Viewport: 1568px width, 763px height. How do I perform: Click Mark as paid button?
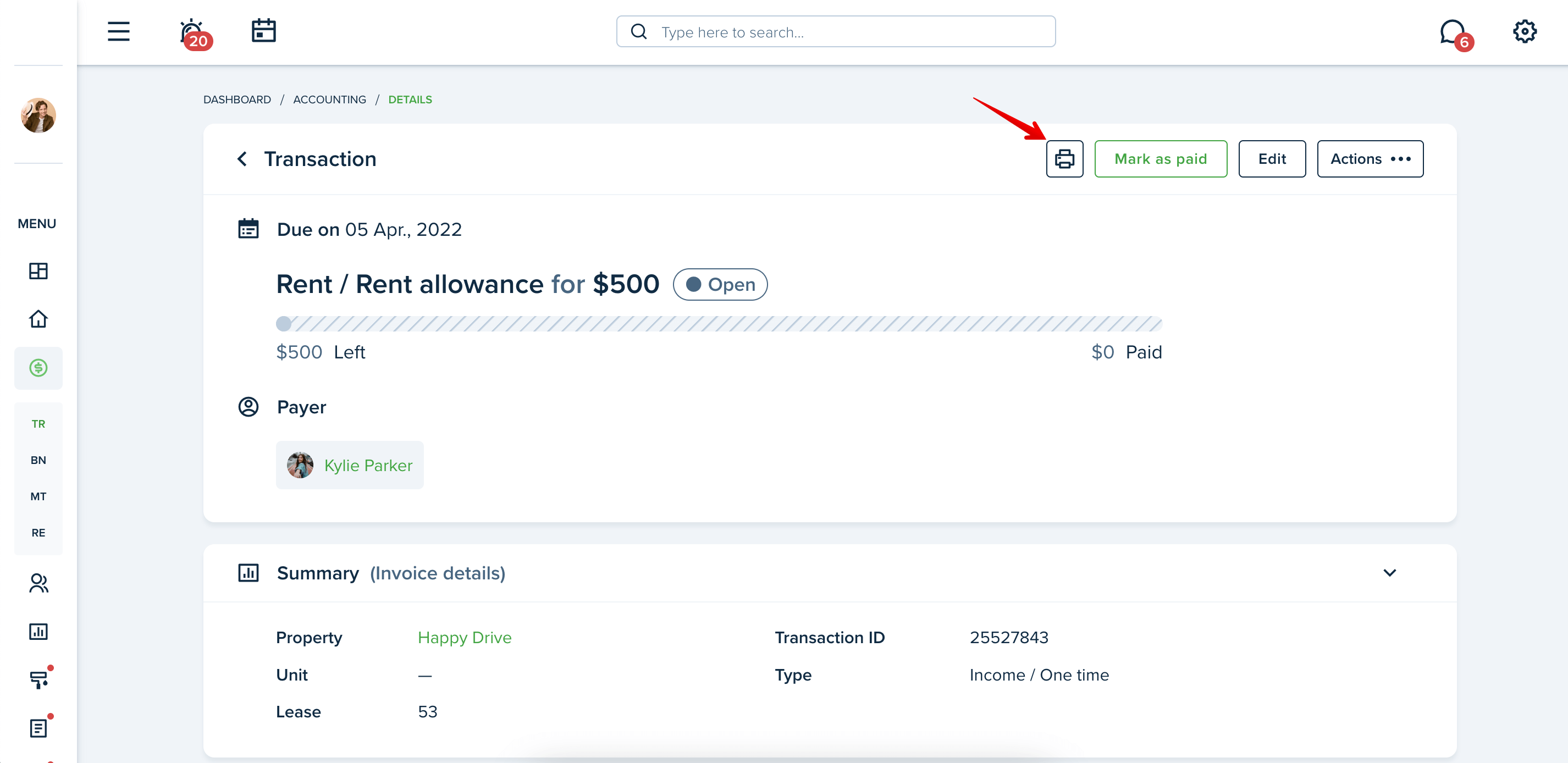point(1160,159)
